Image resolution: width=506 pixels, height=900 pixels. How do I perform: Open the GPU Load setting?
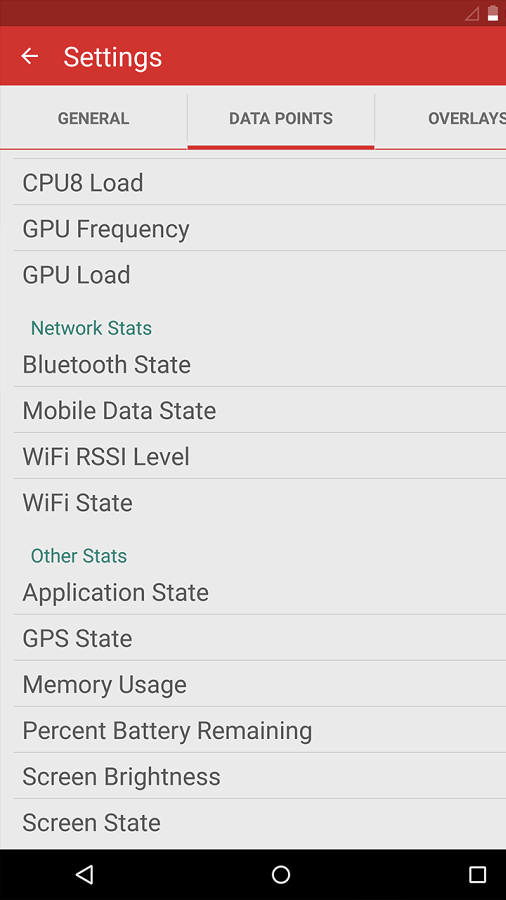(260, 274)
